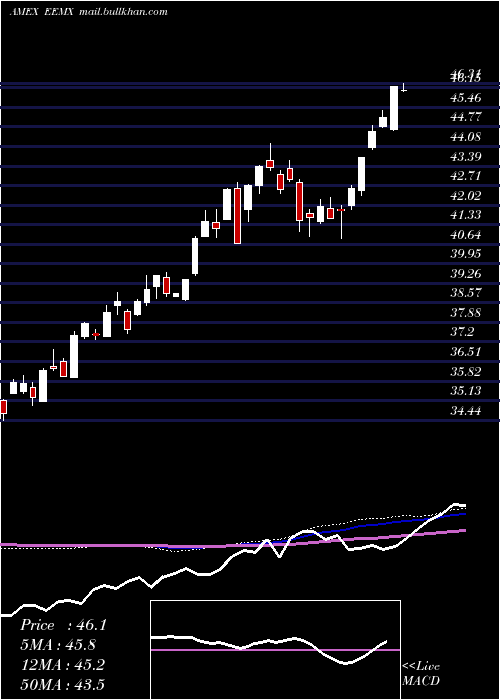The image size is (500, 700).
Task: Click the 5MA : 45.8 readout
Action: (x=58, y=645)
